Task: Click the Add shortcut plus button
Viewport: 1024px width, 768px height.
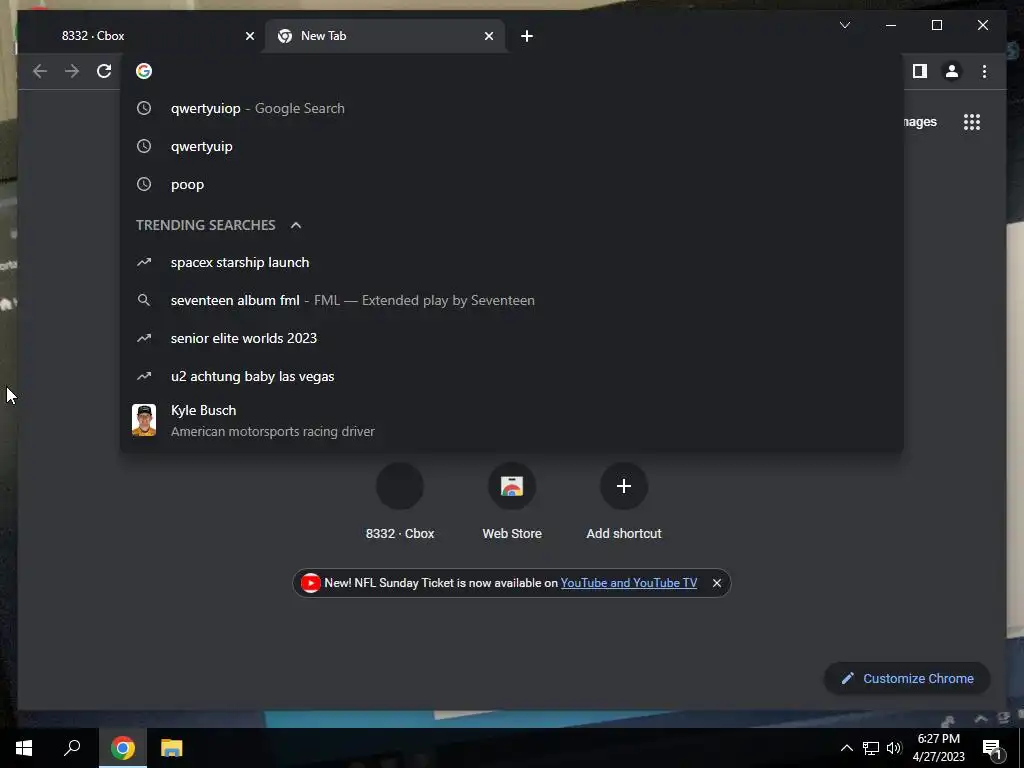Action: [x=624, y=486]
